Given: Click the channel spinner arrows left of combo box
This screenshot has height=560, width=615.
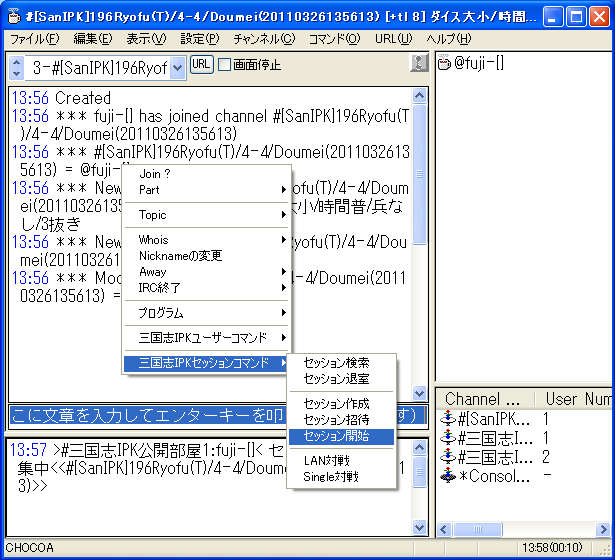Looking at the screenshot, I should (x=16, y=67).
